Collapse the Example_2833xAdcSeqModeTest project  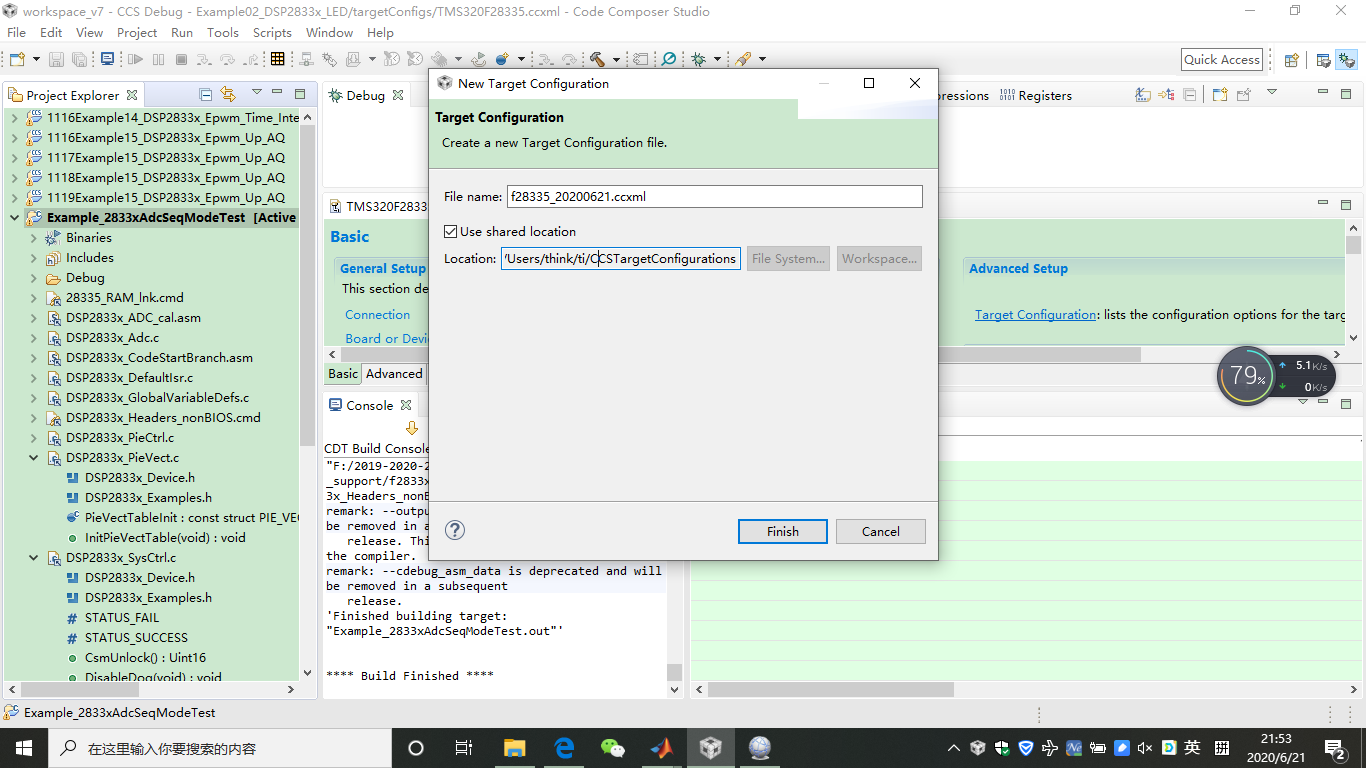click(x=15, y=217)
